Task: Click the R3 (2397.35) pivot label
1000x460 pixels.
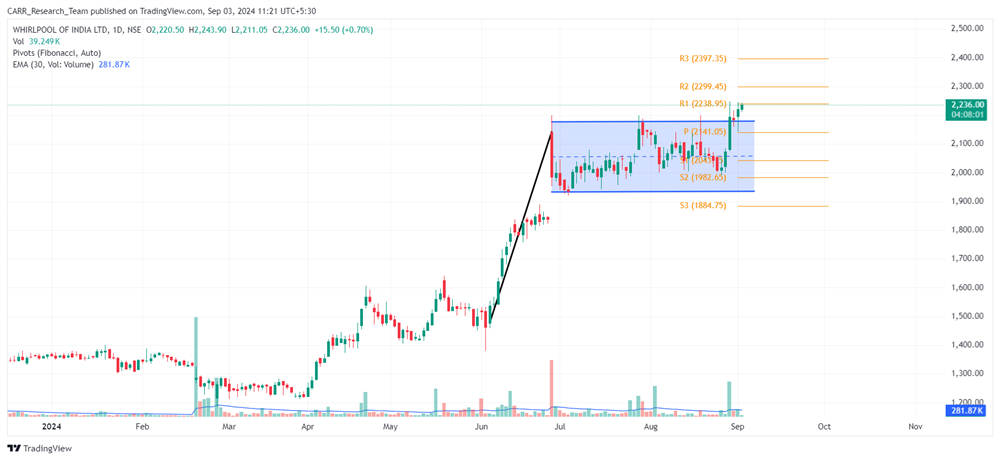Action: point(703,58)
